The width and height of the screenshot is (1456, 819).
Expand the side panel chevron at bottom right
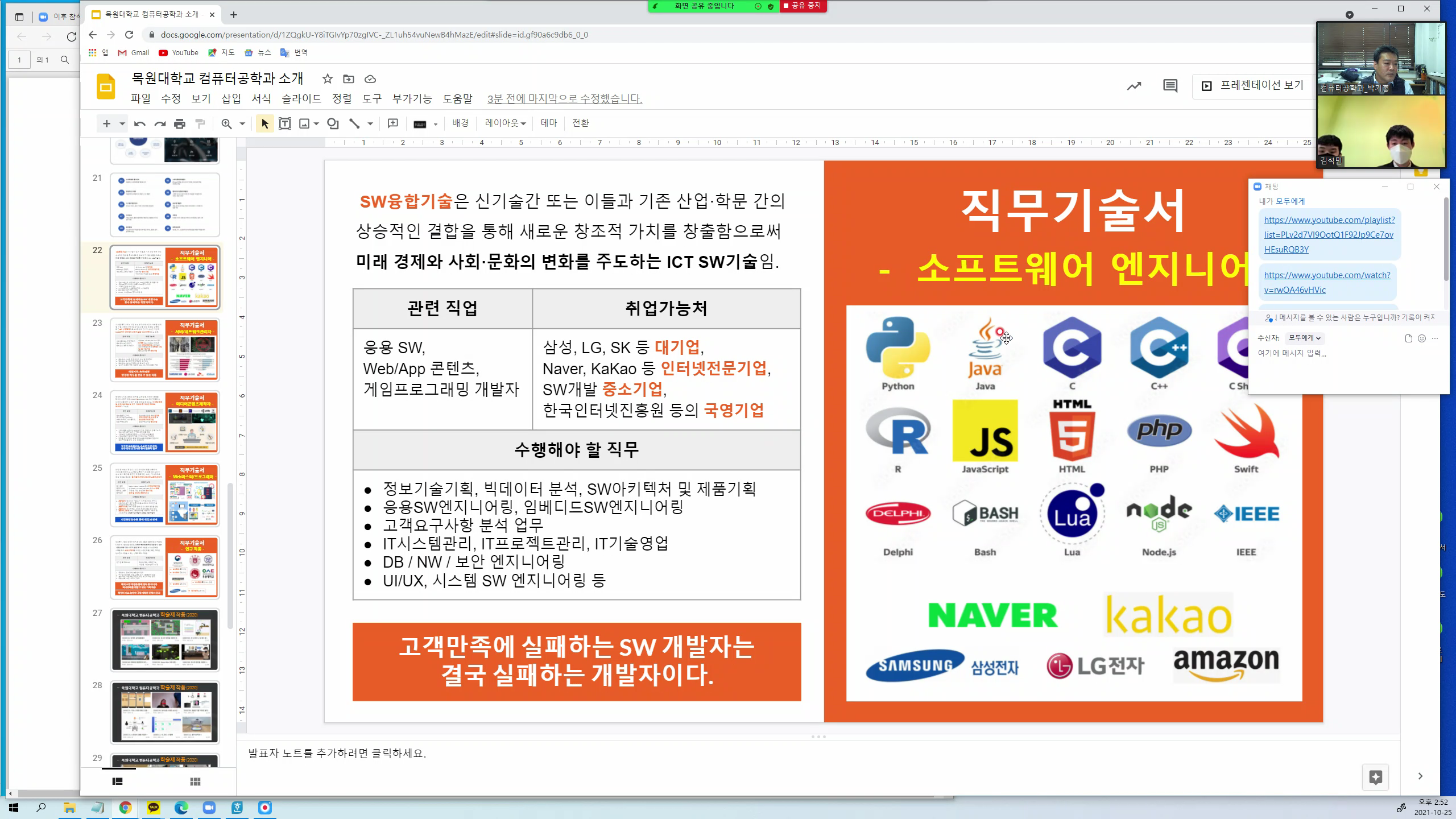coord(1420,776)
